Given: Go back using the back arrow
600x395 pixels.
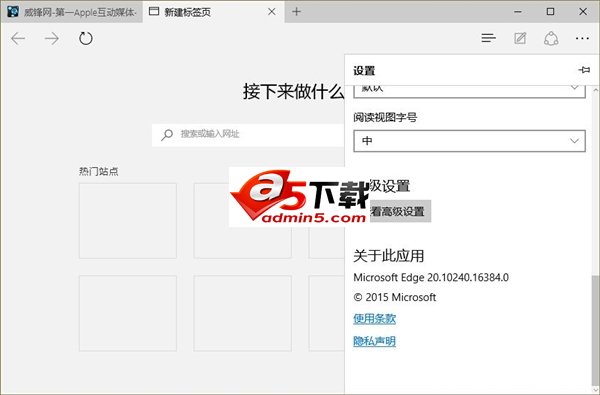Looking at the screenshot, I should click(x=18, y=39).
